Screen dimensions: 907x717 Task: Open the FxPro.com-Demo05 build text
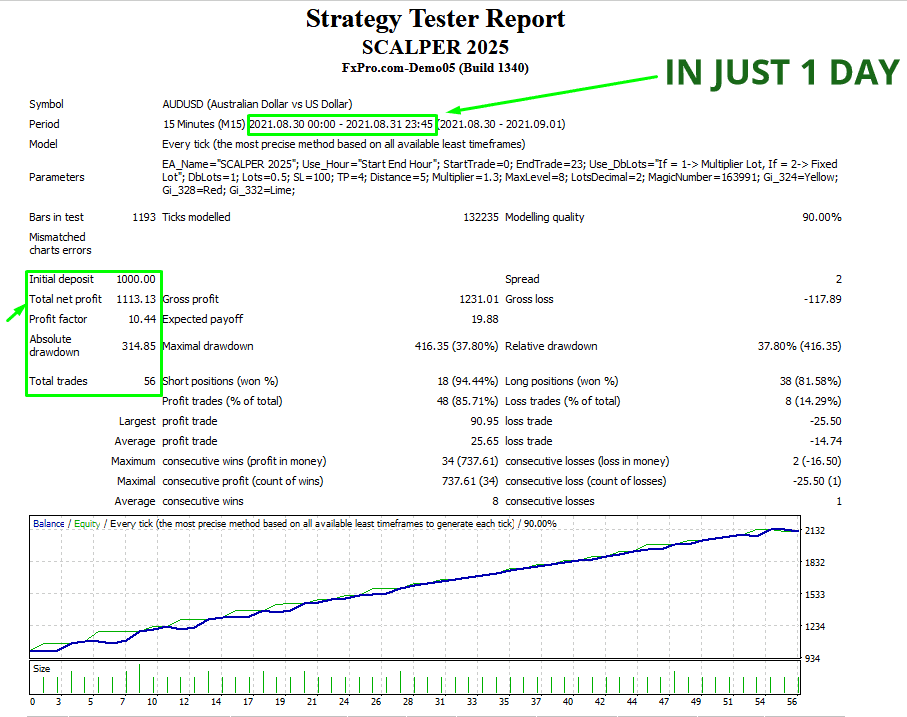435,68
